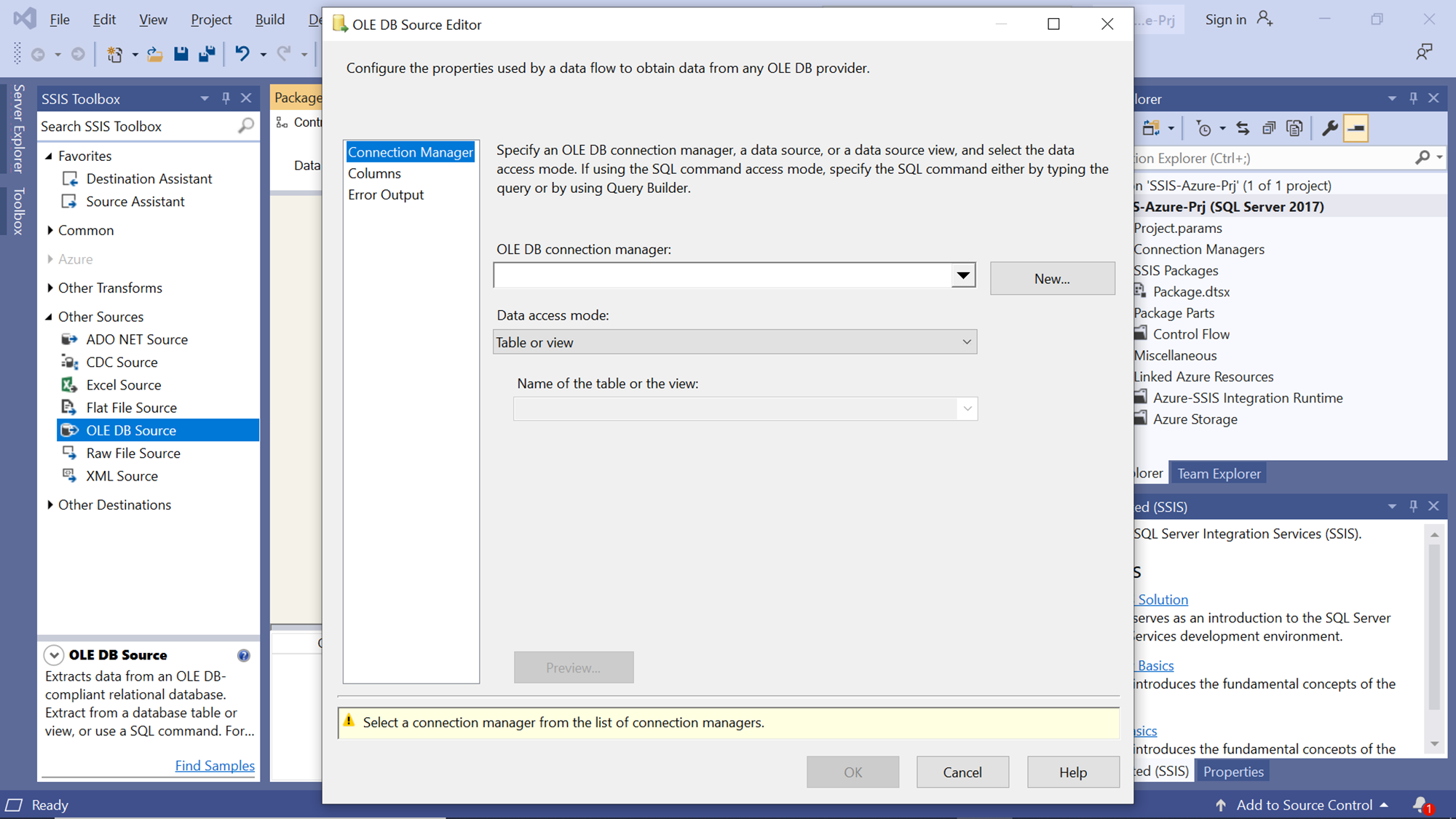
Task: Click the Save All toolbar icon
Action: coord(207,54)
